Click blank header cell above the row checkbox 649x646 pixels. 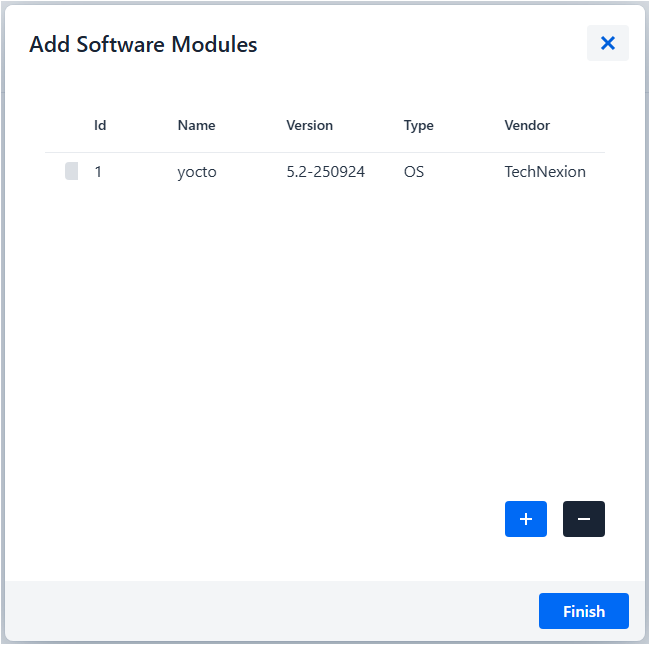click(70, 126)
